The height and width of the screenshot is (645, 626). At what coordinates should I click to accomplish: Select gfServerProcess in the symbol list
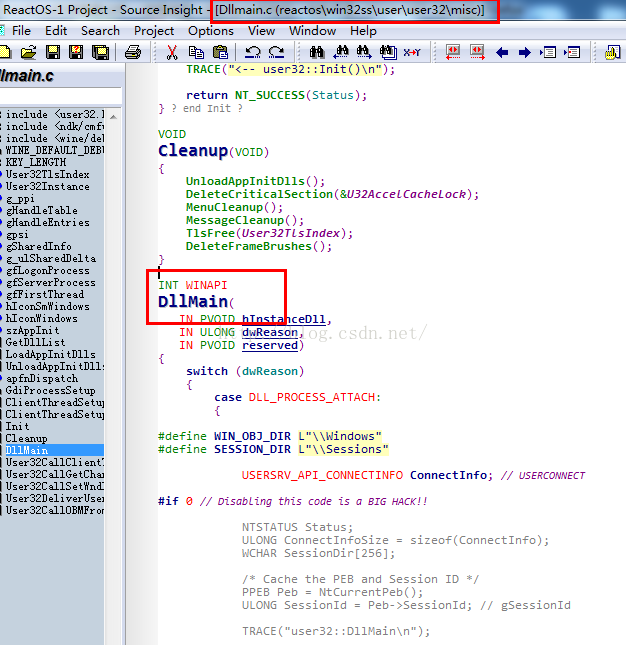51,283
